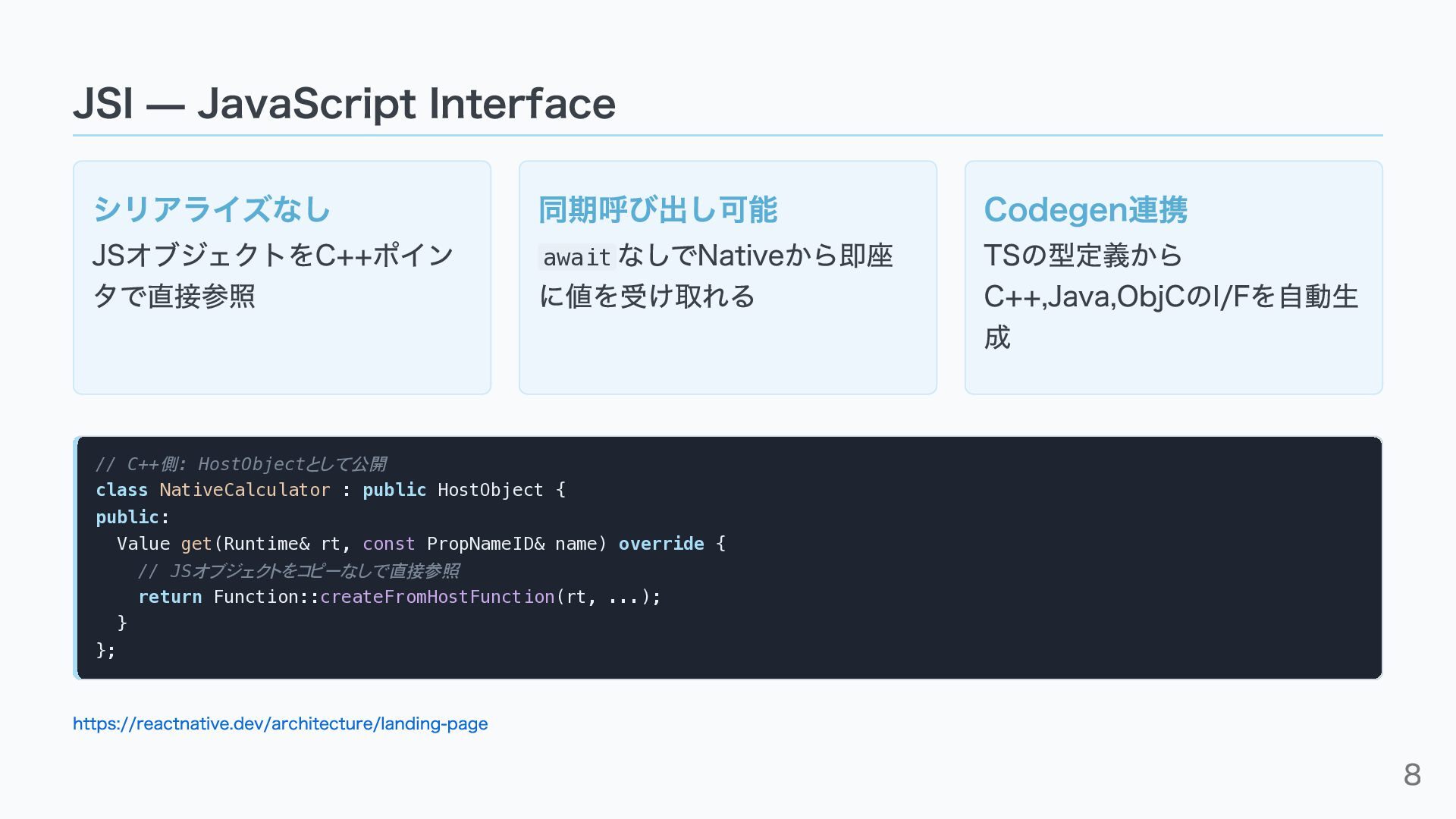Image resolution: width=1456 pixels, height=819 pixels.
Task: Click the text に値を受け取れる
Action: (x=647, y=296)
